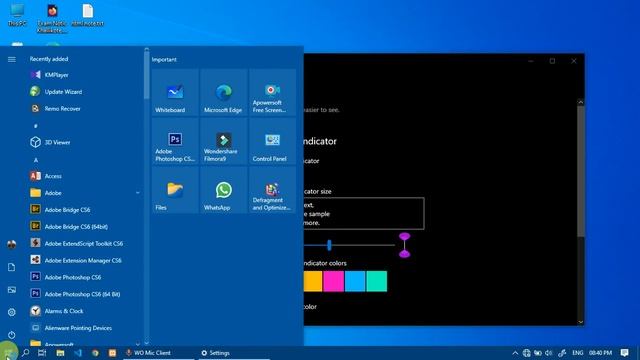Screen dimensions: 640x360
Task: Click the Recently added heading
Action: click(49, 59)
